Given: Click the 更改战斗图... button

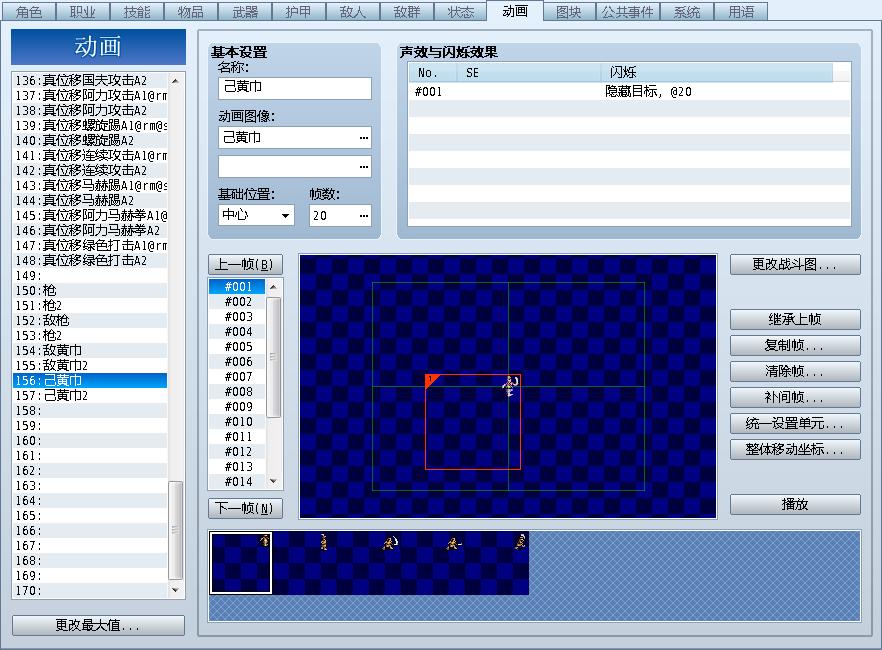Looking at the screenshot, I should [x=795, y=264].
